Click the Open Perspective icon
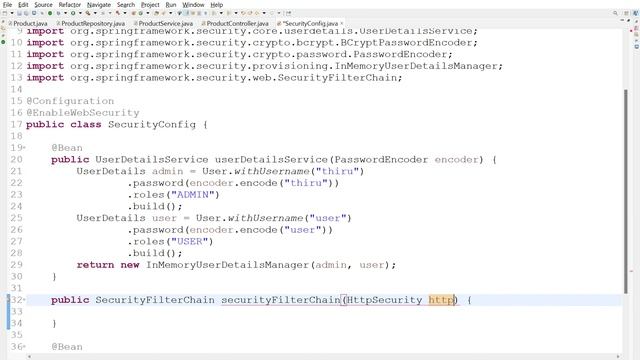640x360 pixels. click(627, 13)
